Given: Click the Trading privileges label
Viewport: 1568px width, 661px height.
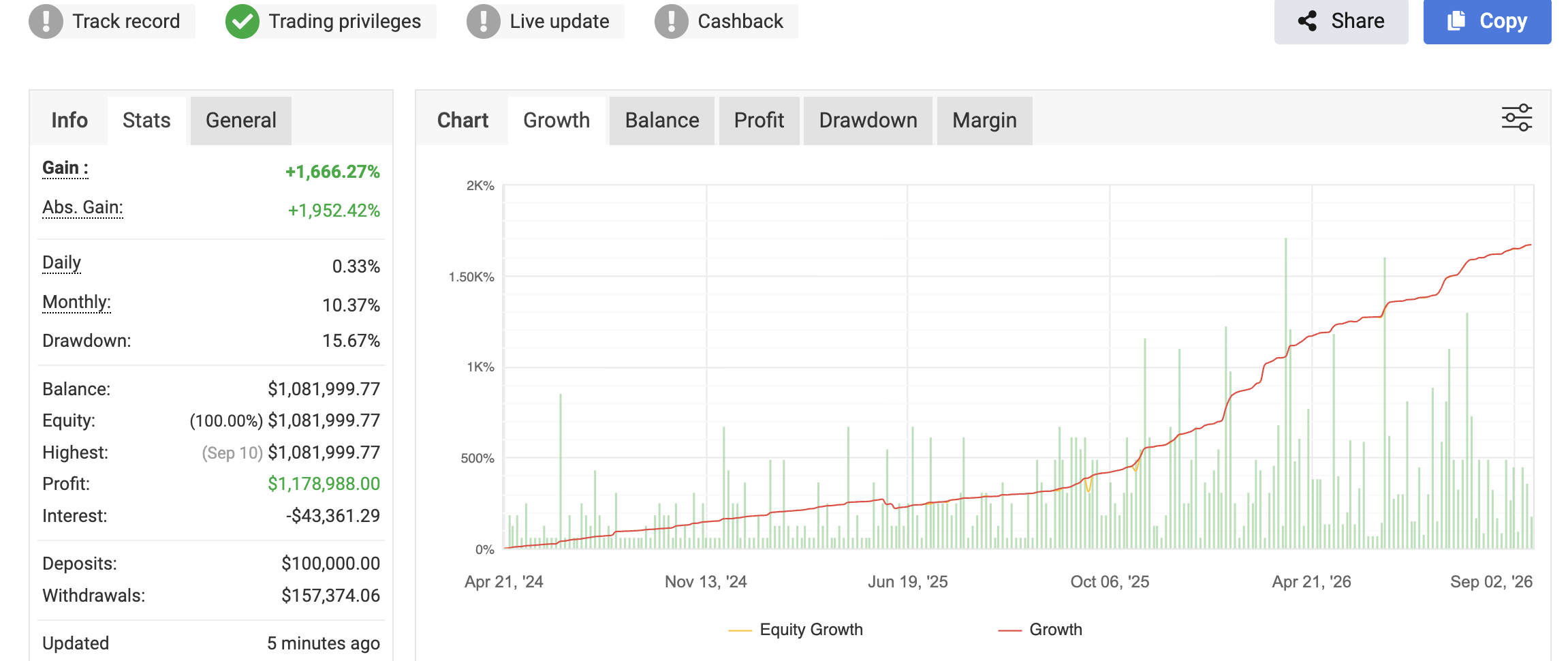Looking at the screenshot, I should tap(345, 21).
